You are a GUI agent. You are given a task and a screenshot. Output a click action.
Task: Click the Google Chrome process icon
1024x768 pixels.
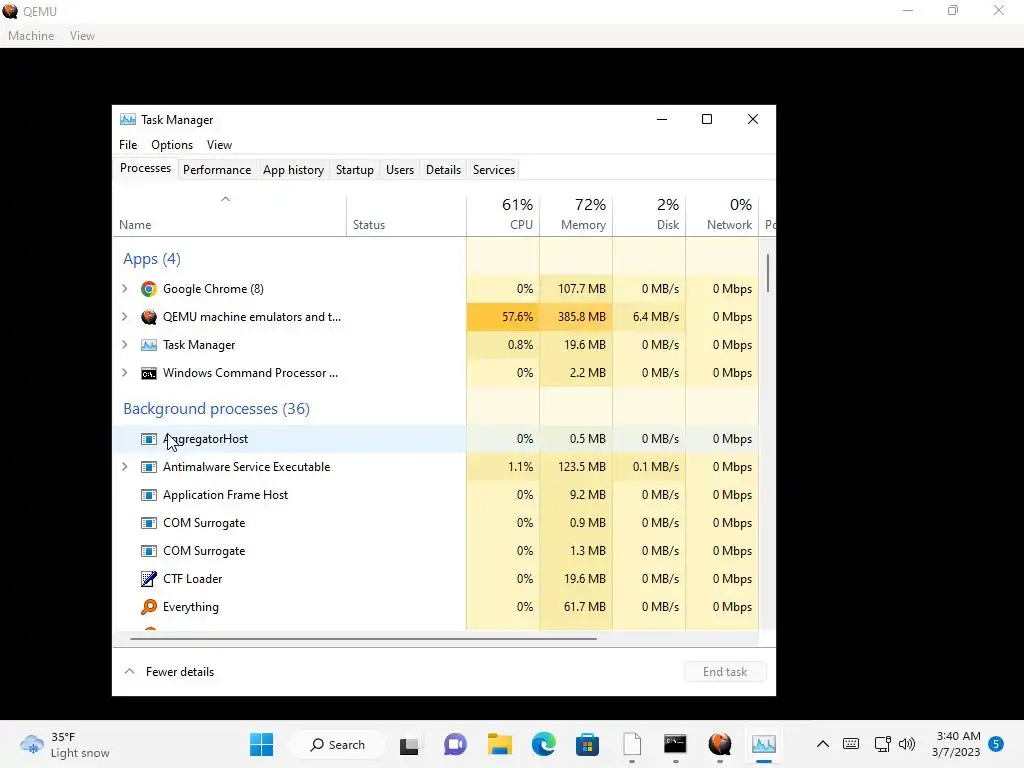point(149,289)
